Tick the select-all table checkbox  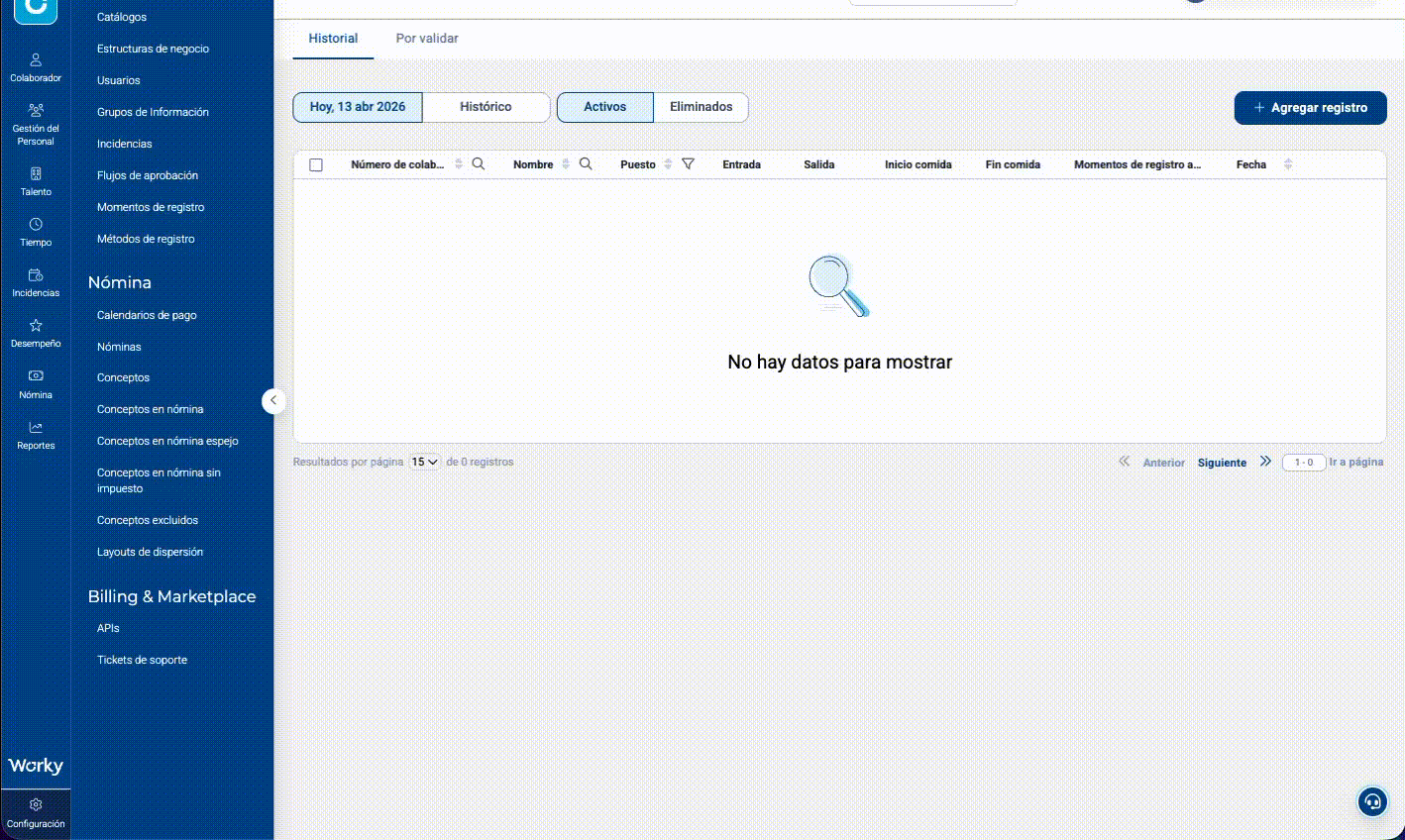(x=316, y=164)
